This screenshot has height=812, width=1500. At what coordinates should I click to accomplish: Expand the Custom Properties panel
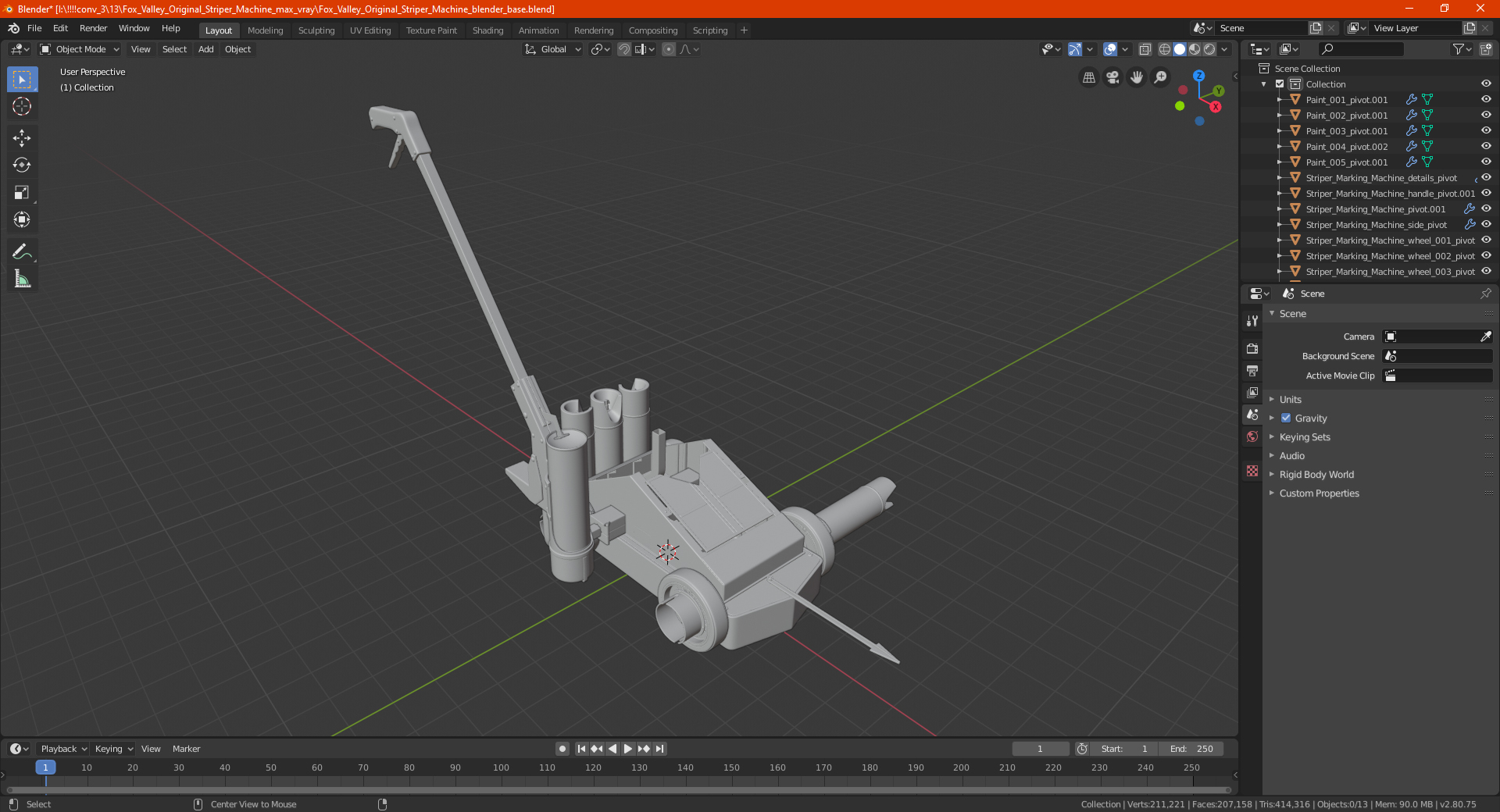pos(1319,493)
